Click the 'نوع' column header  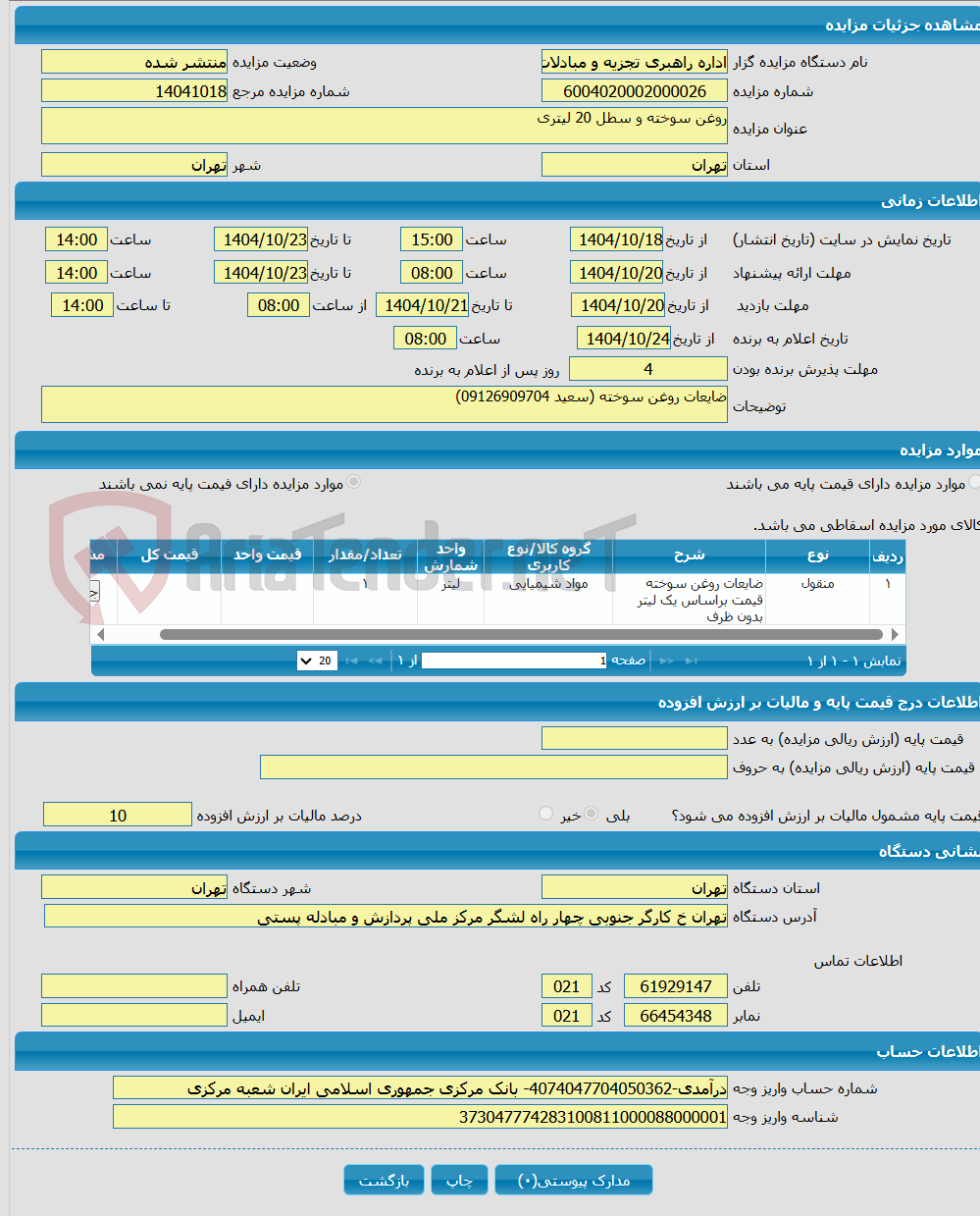click(818, 555)
